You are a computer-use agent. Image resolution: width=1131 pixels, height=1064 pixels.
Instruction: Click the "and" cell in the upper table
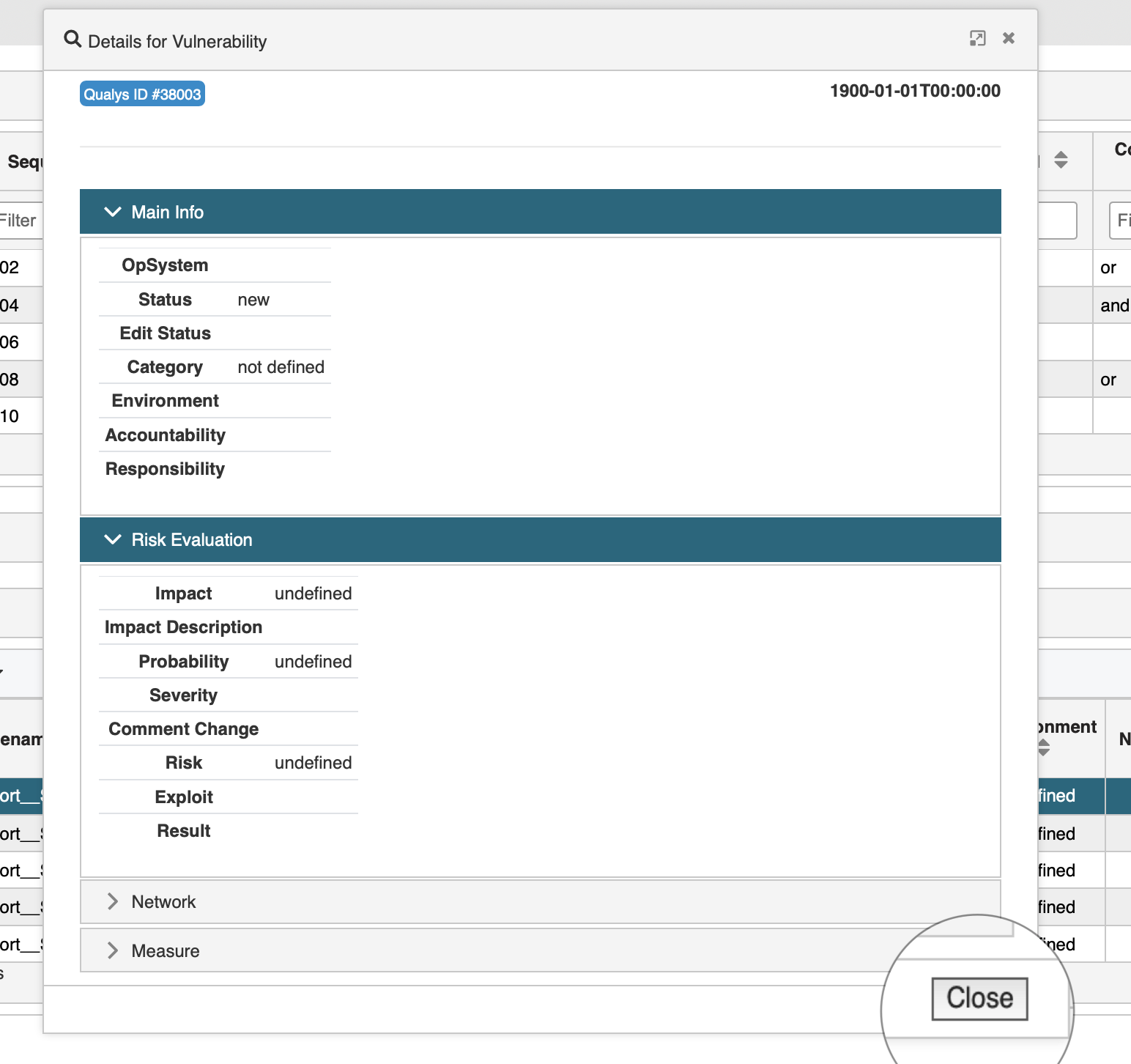tap(1113, 306)
